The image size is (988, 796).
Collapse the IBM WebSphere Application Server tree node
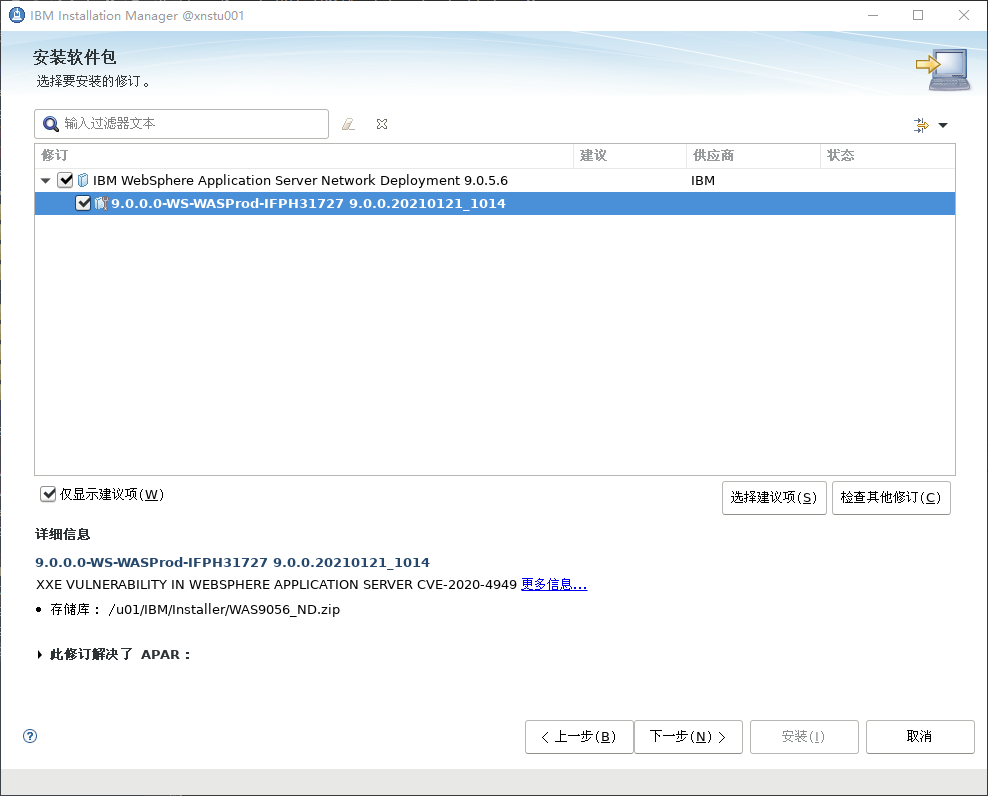(45, 181)
